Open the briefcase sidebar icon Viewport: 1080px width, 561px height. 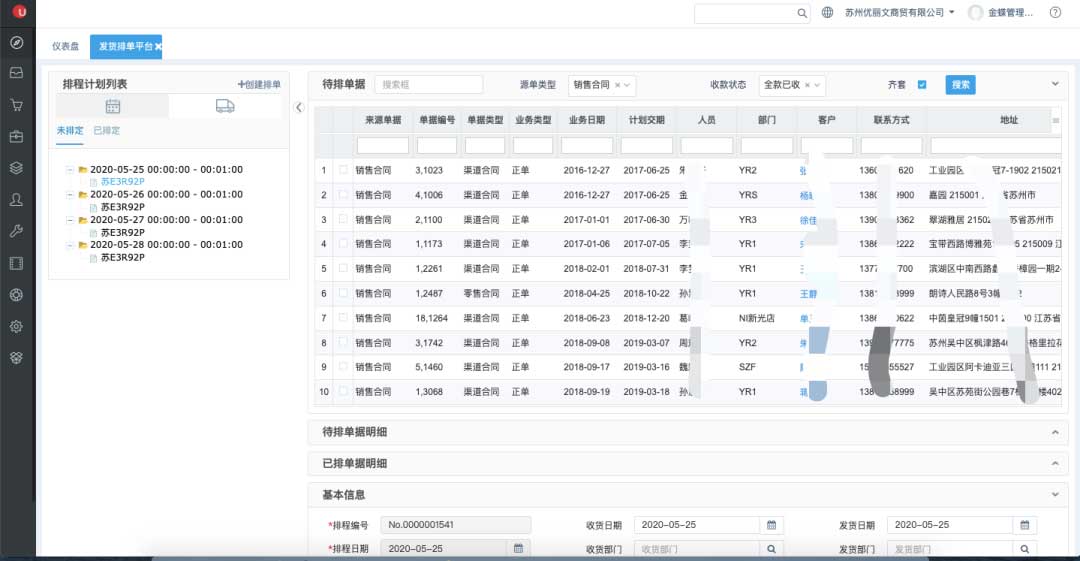tap(17, 136)
